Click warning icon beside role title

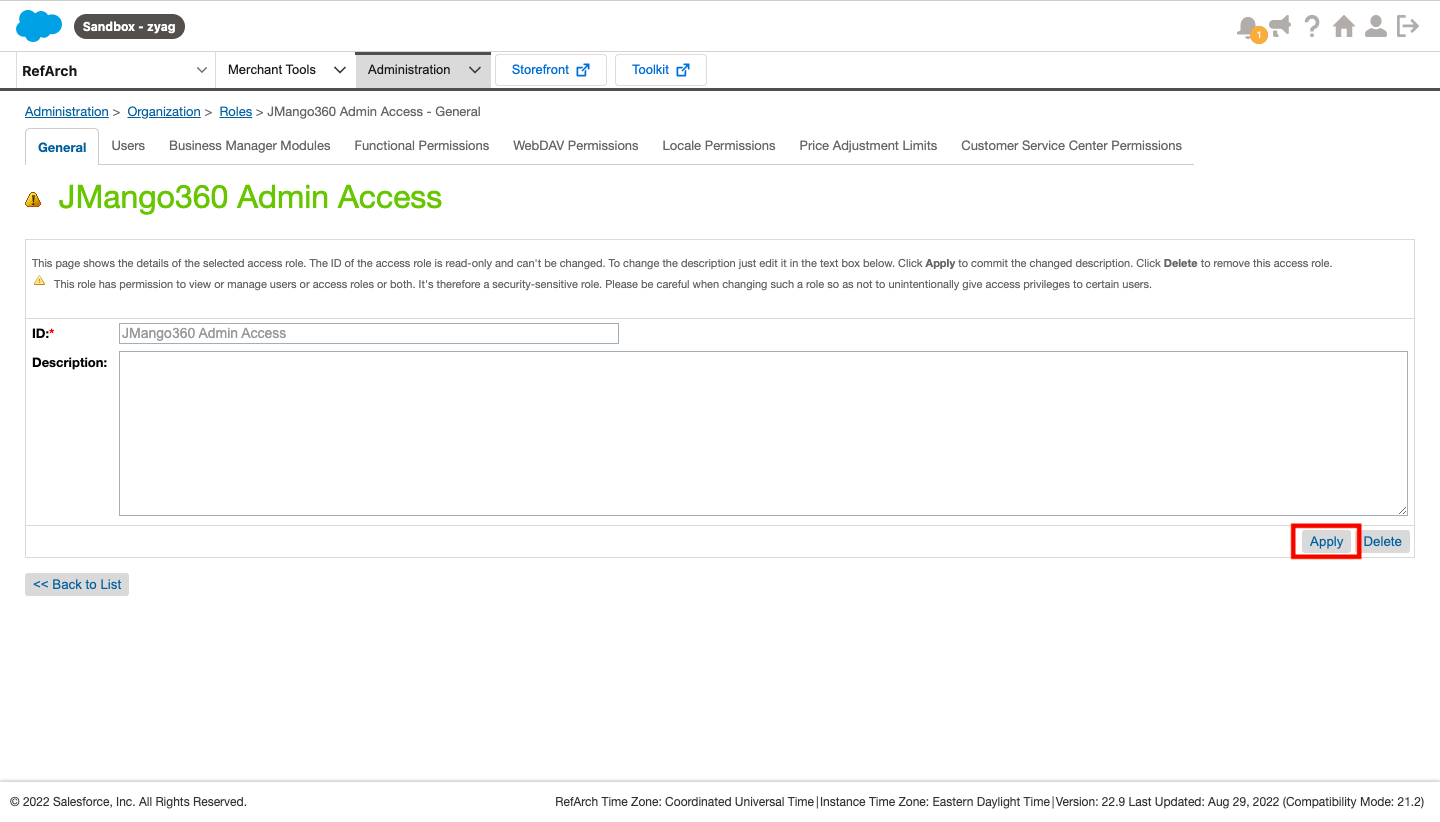pyautogui.click(x=33, y=200)
